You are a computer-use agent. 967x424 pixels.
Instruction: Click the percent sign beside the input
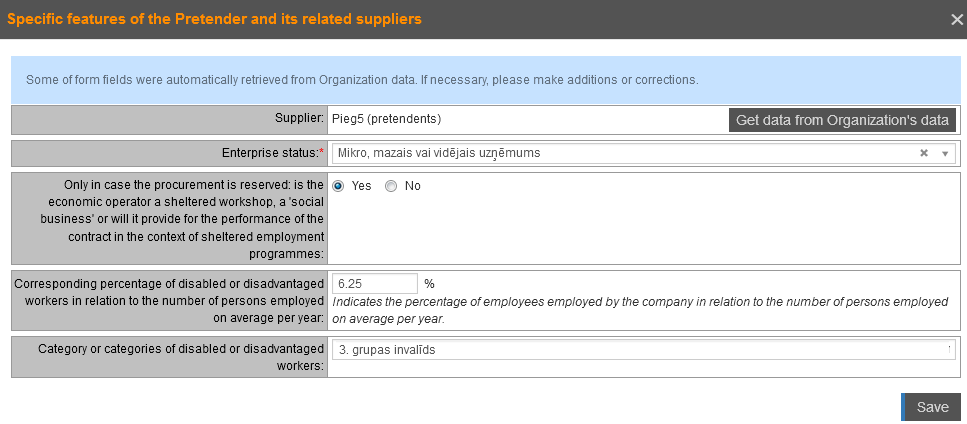click(x=429, y=283)
